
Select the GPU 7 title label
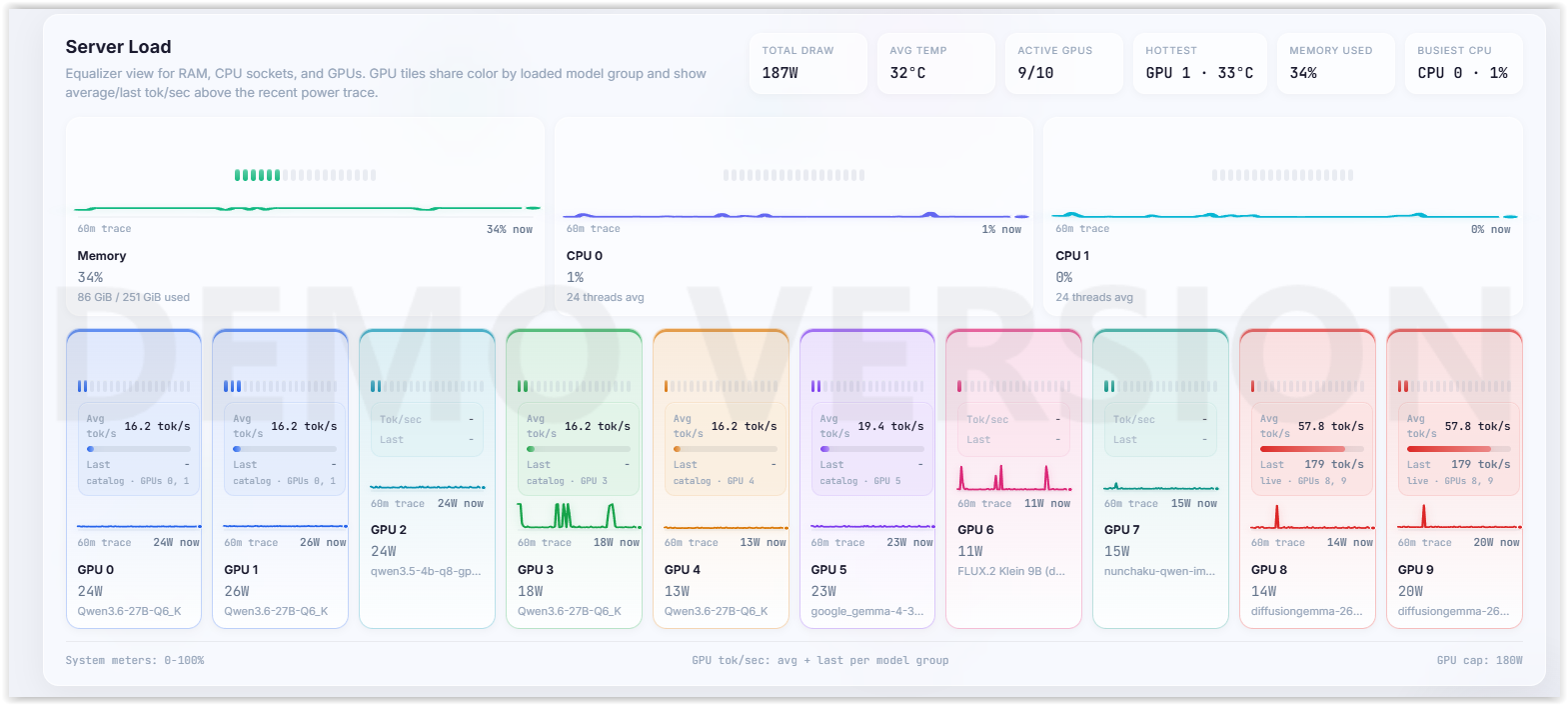coord(1121,530)
